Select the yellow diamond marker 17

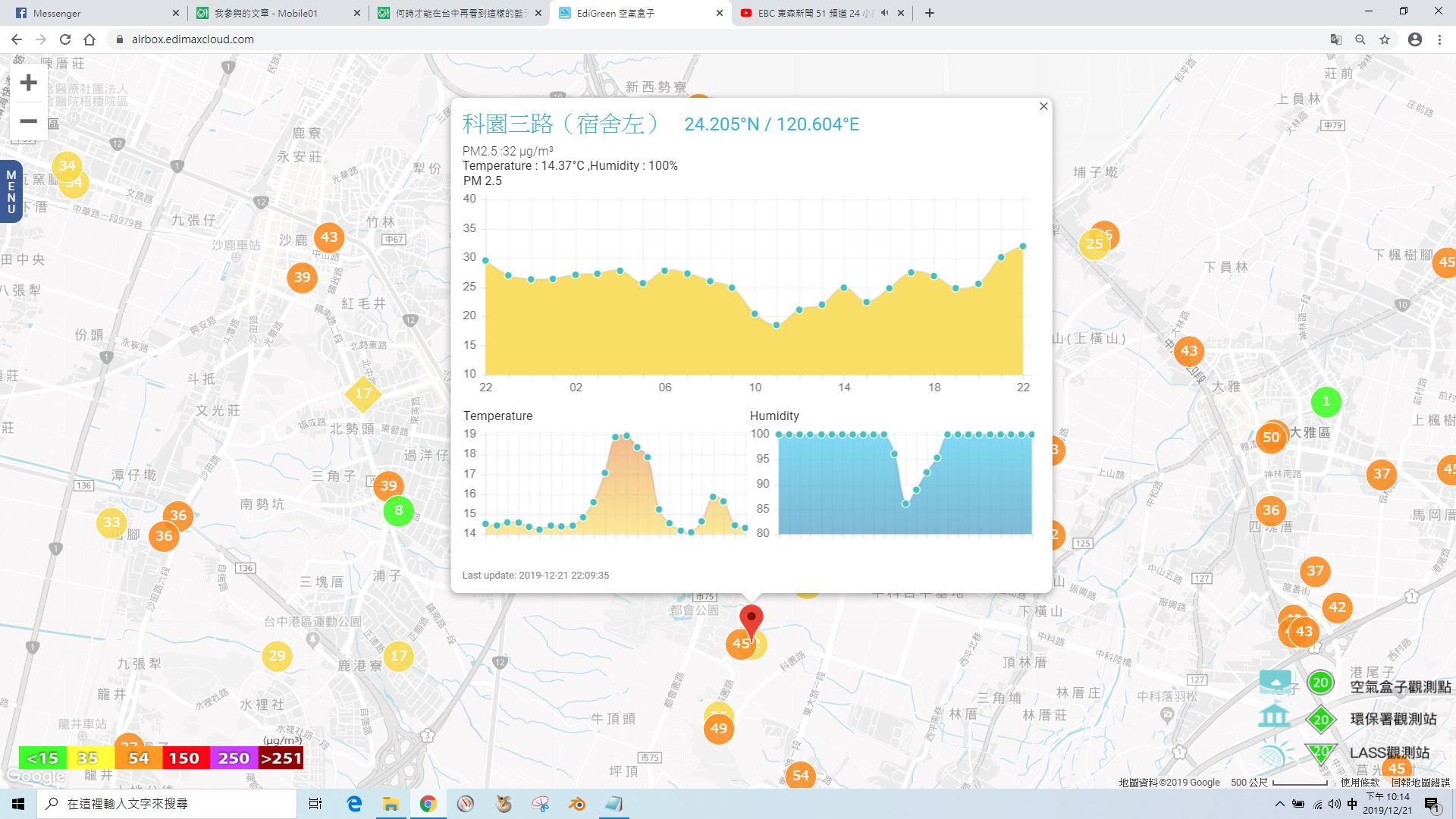[363, 394]
